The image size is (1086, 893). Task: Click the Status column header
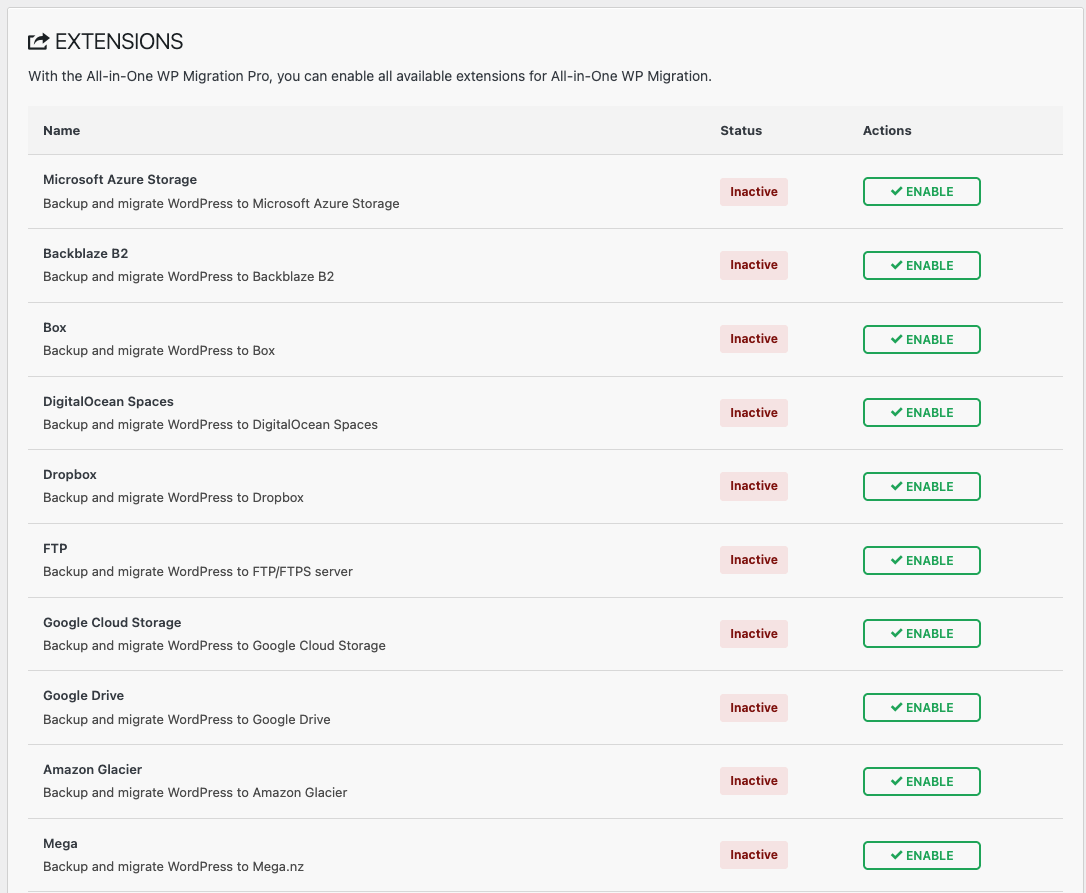(x=741, y=131)
